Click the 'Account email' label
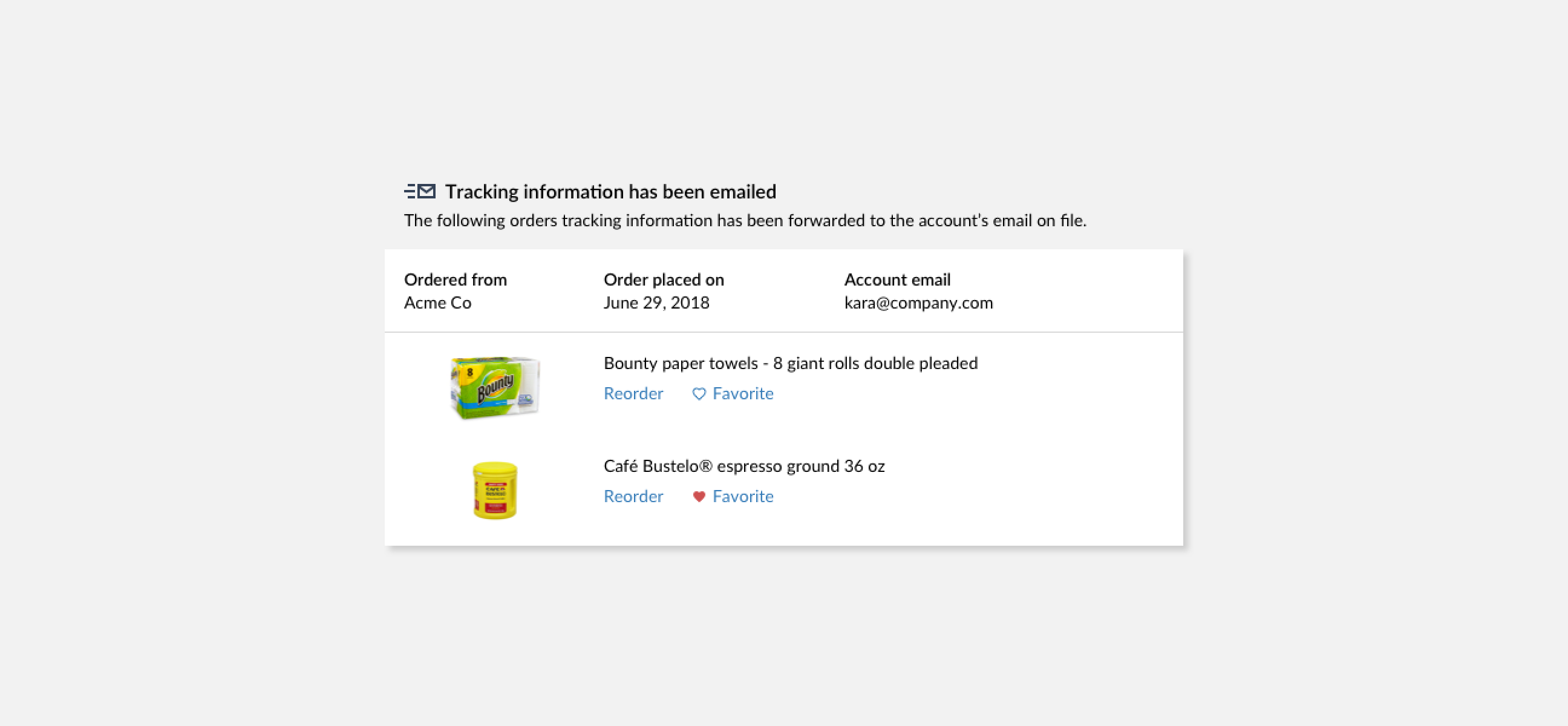 point(897,280)
